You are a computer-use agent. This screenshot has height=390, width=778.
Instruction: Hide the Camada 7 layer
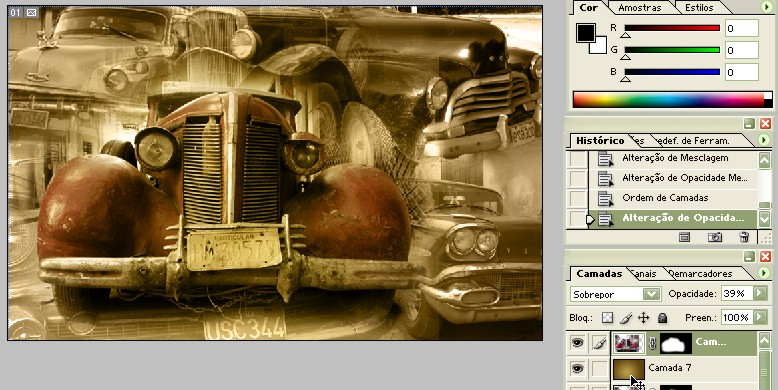coord(577,369)
